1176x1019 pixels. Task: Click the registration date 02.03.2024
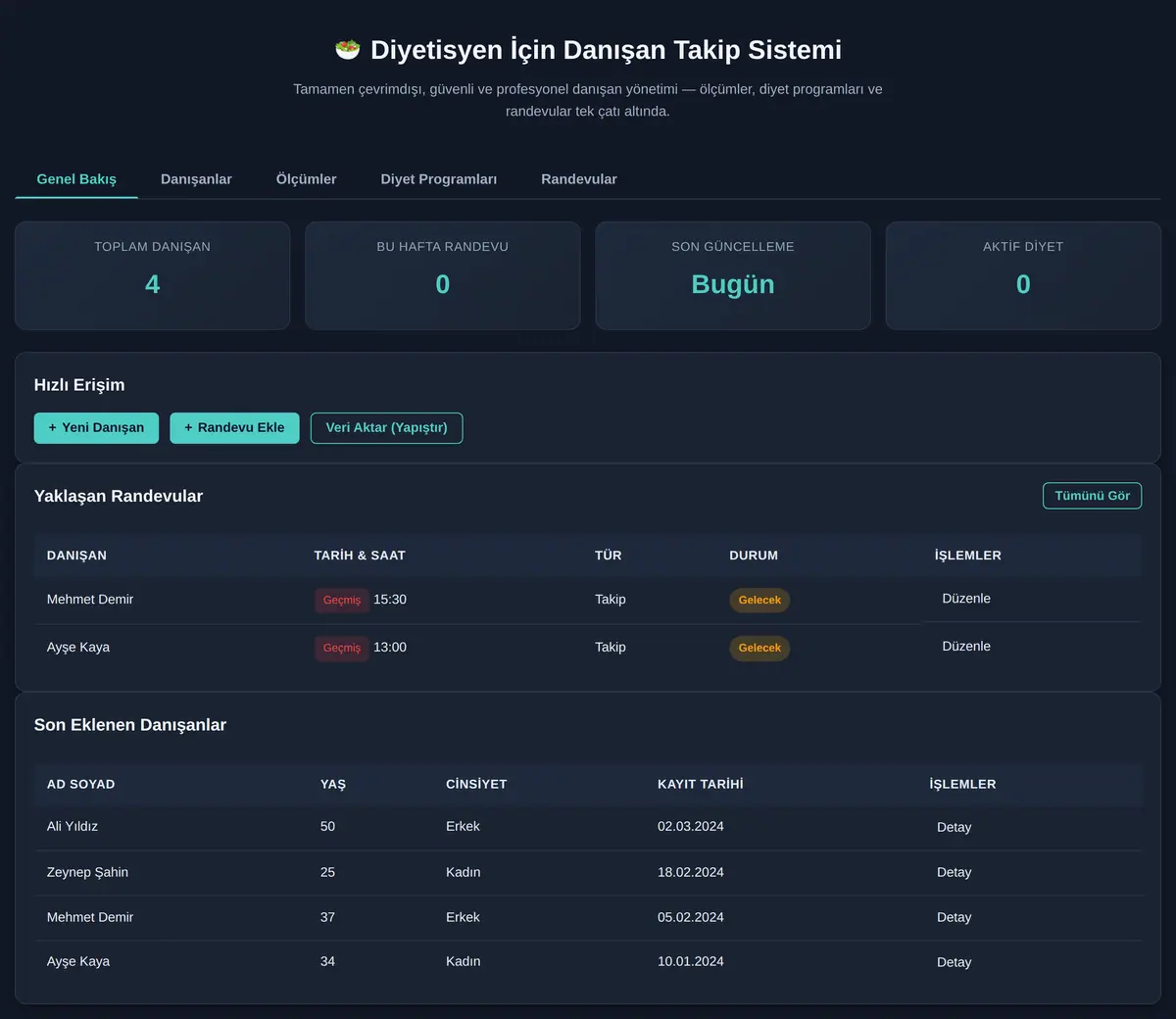tap(691, 827)
